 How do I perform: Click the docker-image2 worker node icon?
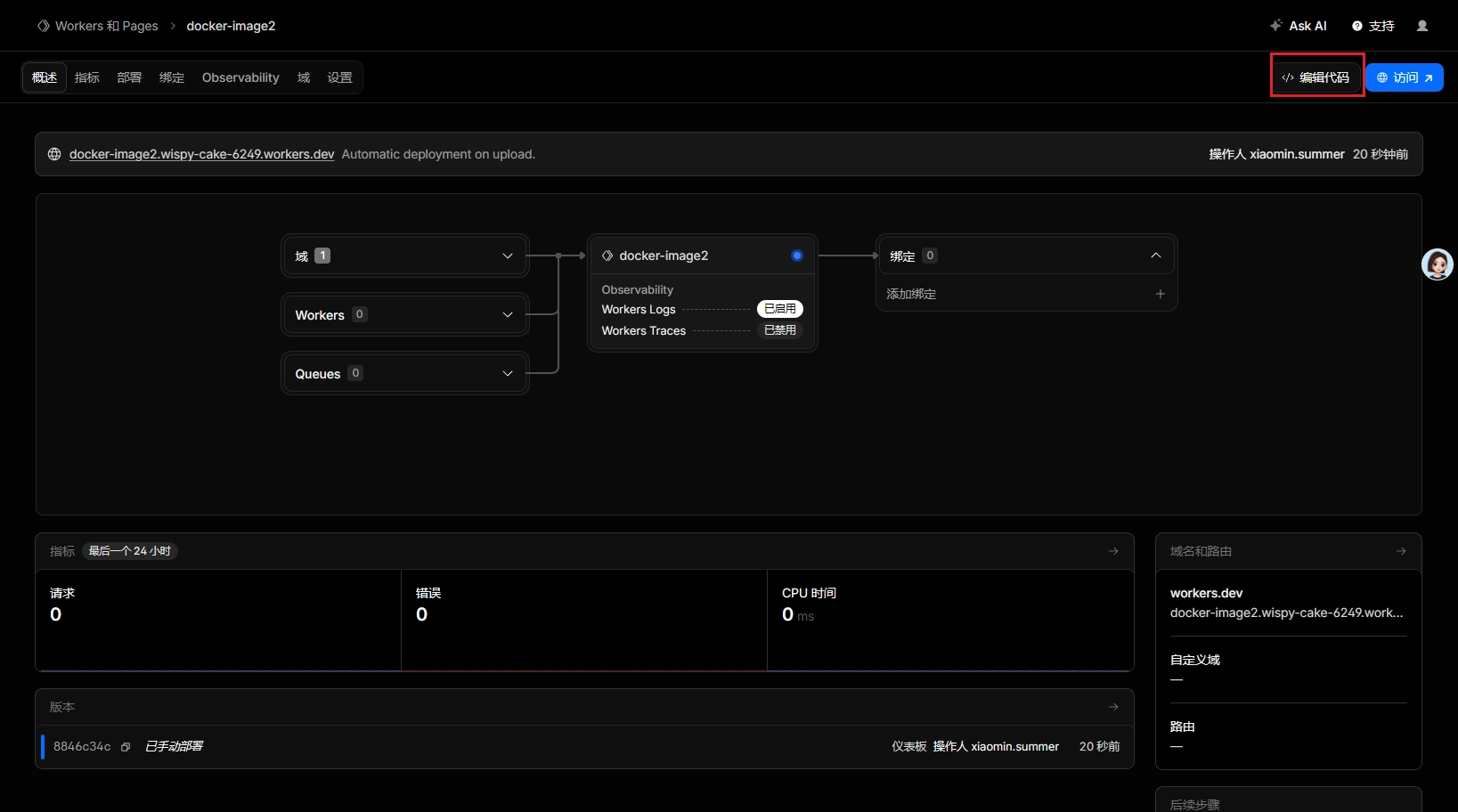click(607, 256)
